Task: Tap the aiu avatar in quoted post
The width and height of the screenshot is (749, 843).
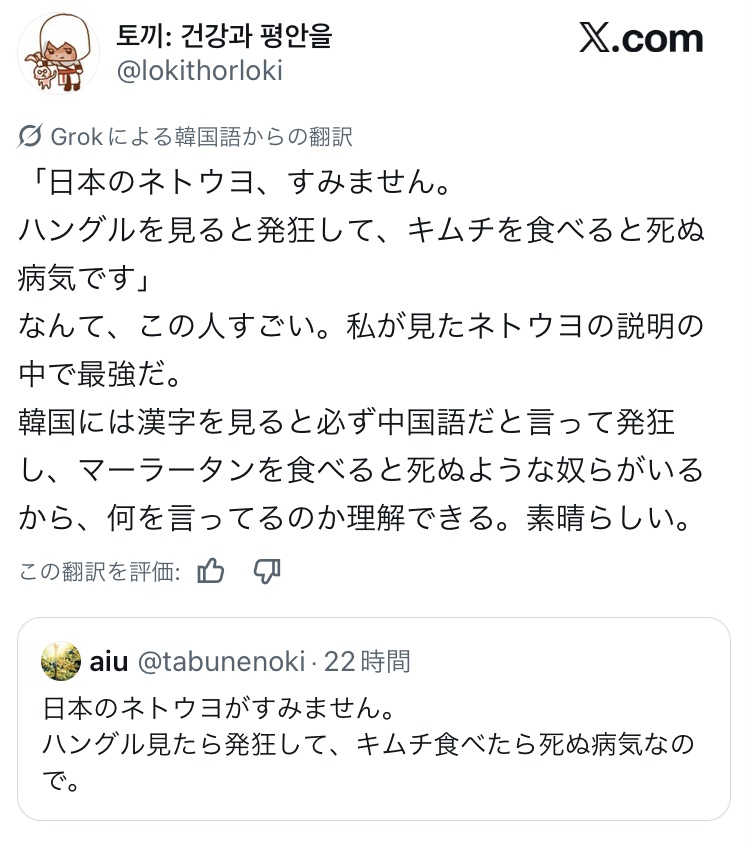Action: click(x=61, y=661)
